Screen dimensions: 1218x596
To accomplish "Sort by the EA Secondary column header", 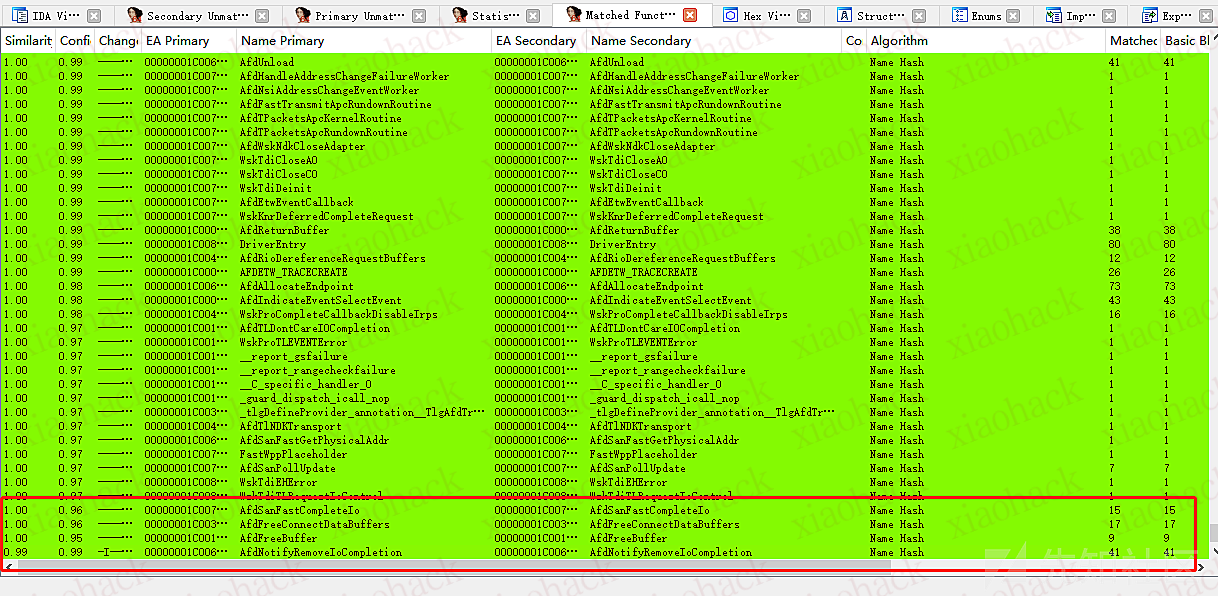I will [x=535, y=41].
